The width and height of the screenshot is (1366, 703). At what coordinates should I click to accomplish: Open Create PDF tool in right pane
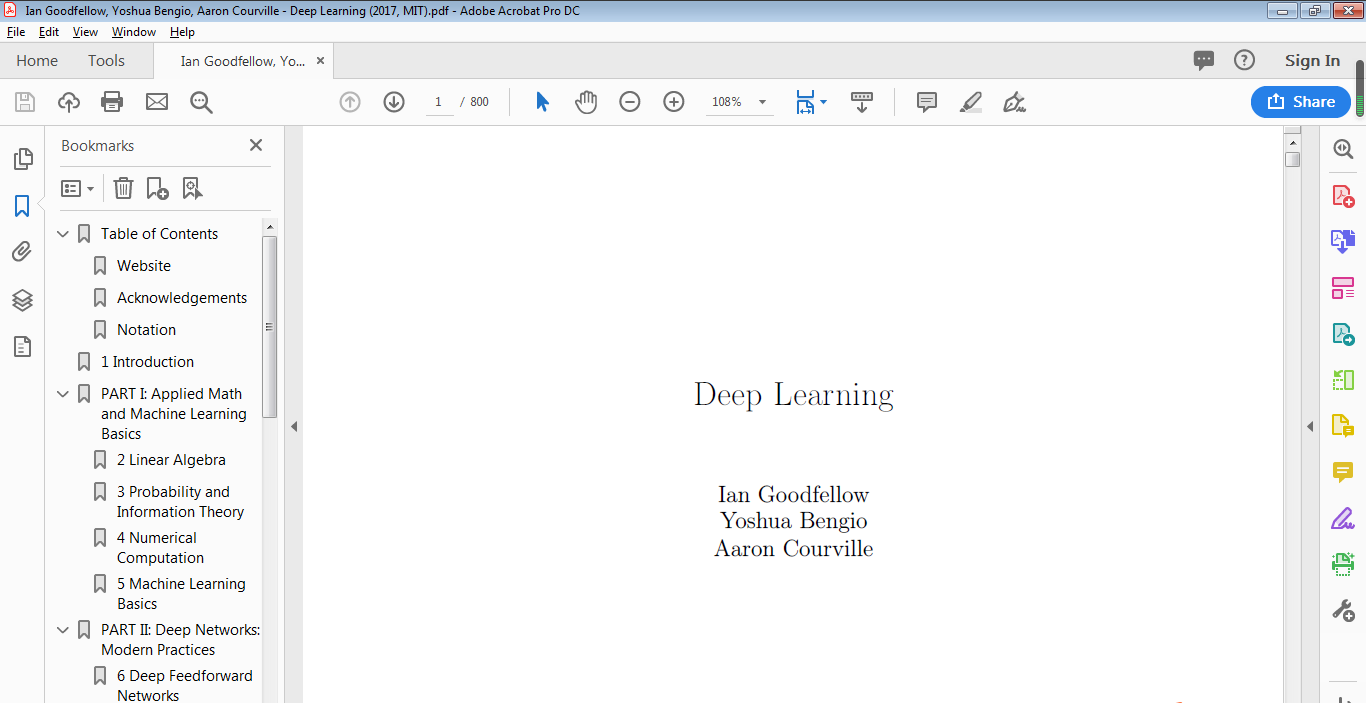coord(1343,195)
